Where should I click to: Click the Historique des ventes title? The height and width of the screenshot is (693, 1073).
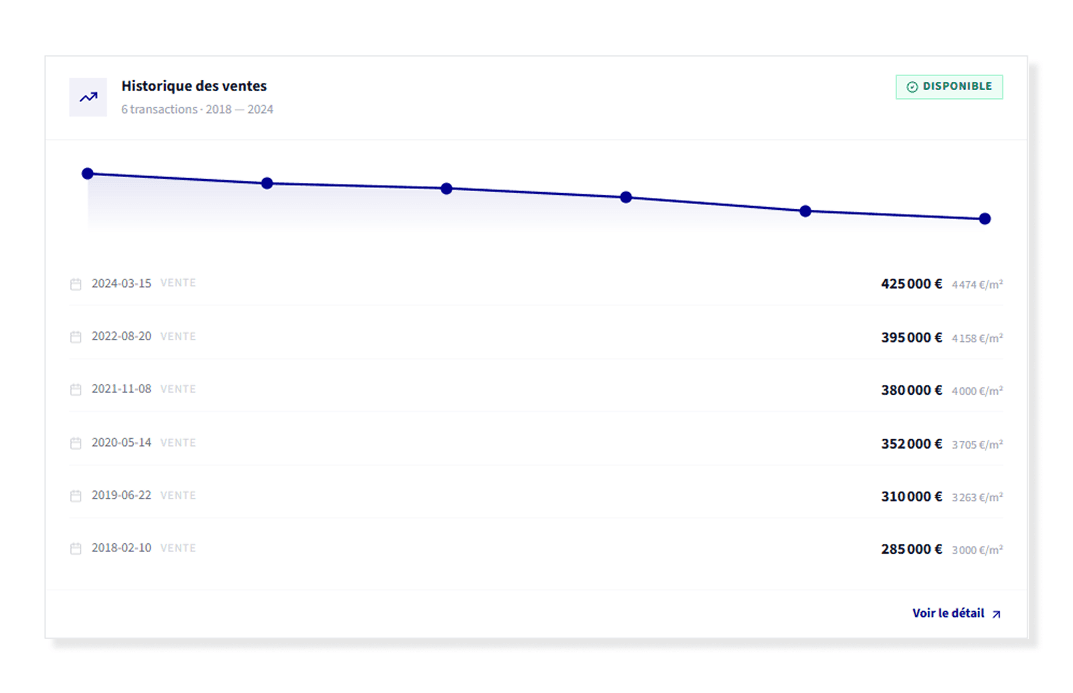194,86
